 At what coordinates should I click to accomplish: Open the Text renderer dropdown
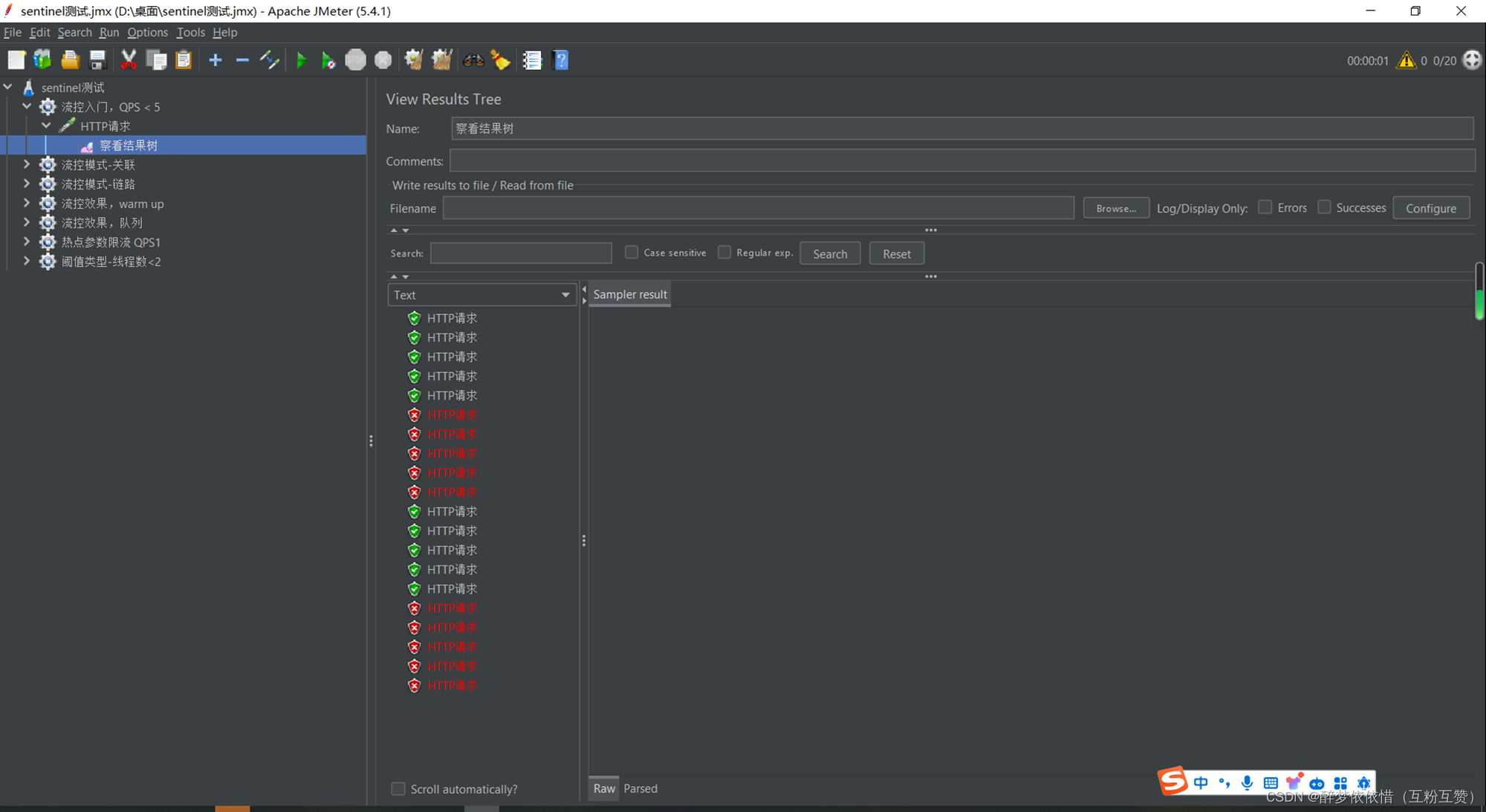pos(481,295)
